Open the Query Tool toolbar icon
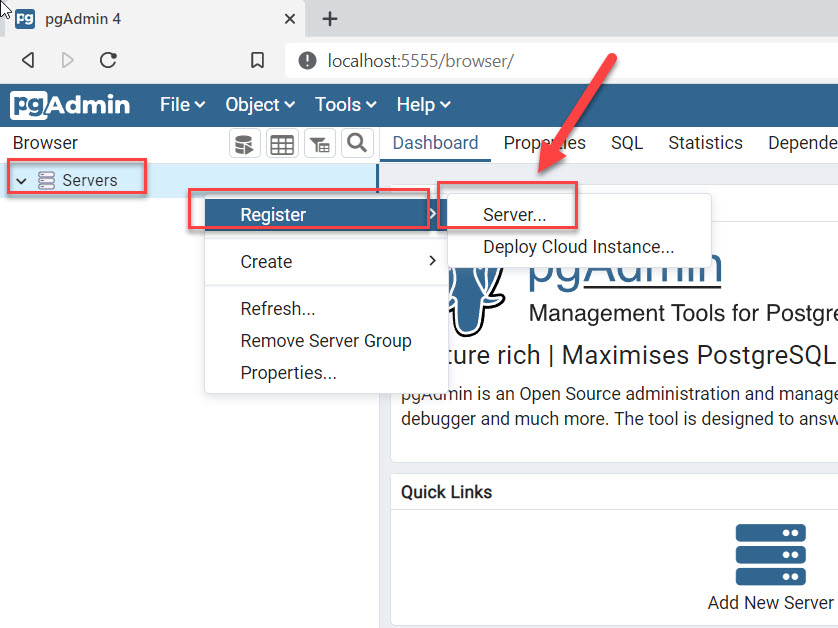Screen dimensions: 838x628 [244, 144]
